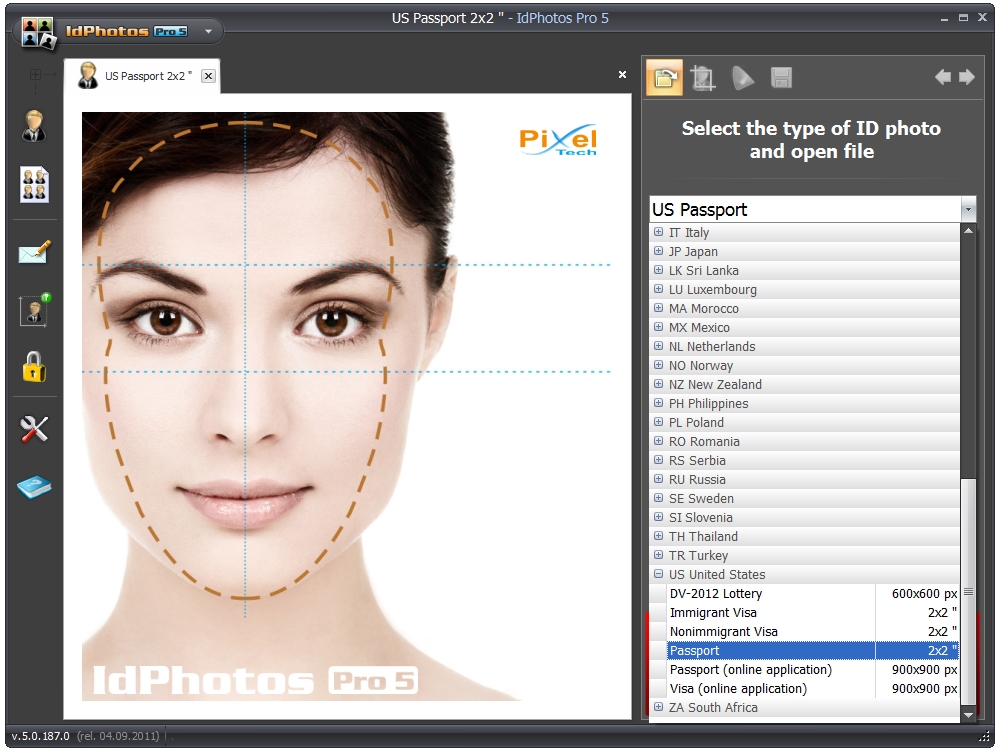Click the open file folder icon
Viewport: 1002px width, 751px height.
point(664,77)
